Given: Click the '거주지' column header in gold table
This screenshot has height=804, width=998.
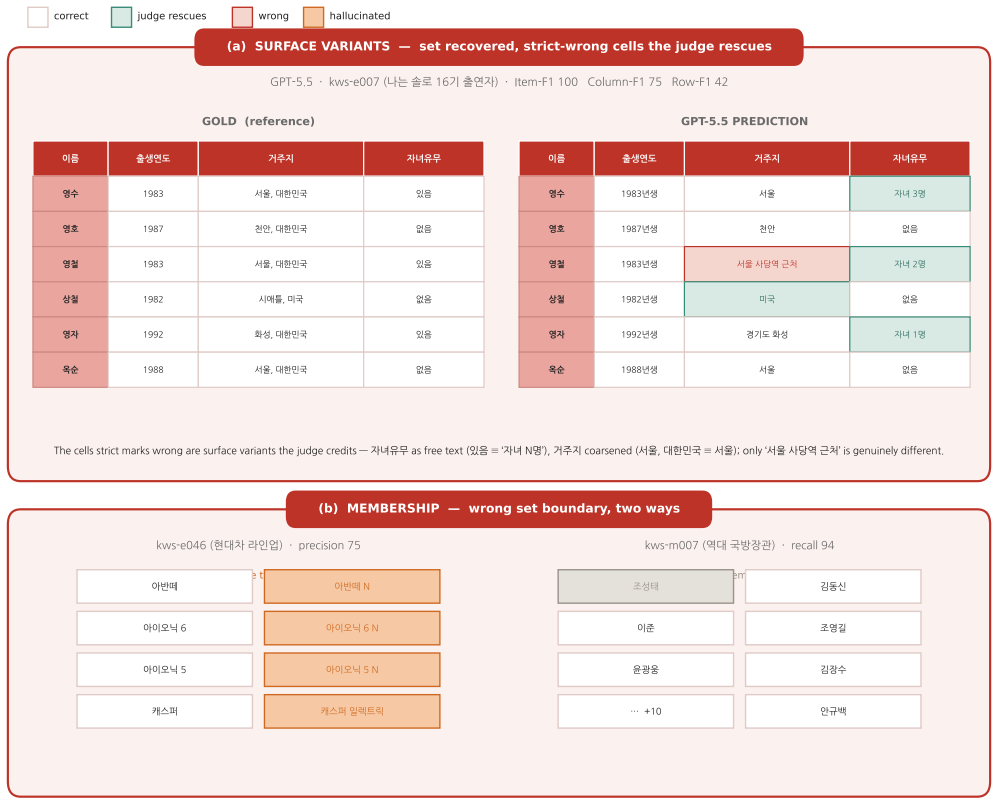Looking at the screenshot, I should (281, 159).
